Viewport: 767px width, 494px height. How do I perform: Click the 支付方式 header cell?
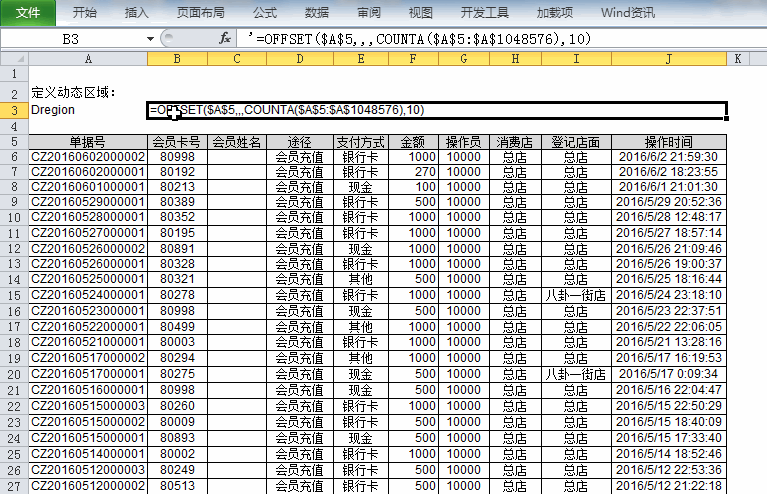click(361, 142)
